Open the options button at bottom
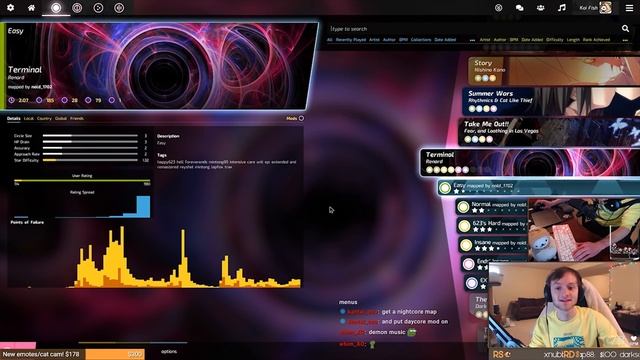 [x=169, y=351]
